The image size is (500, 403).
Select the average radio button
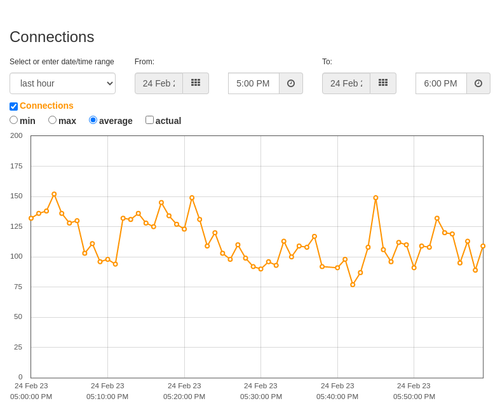coord(93,120)
